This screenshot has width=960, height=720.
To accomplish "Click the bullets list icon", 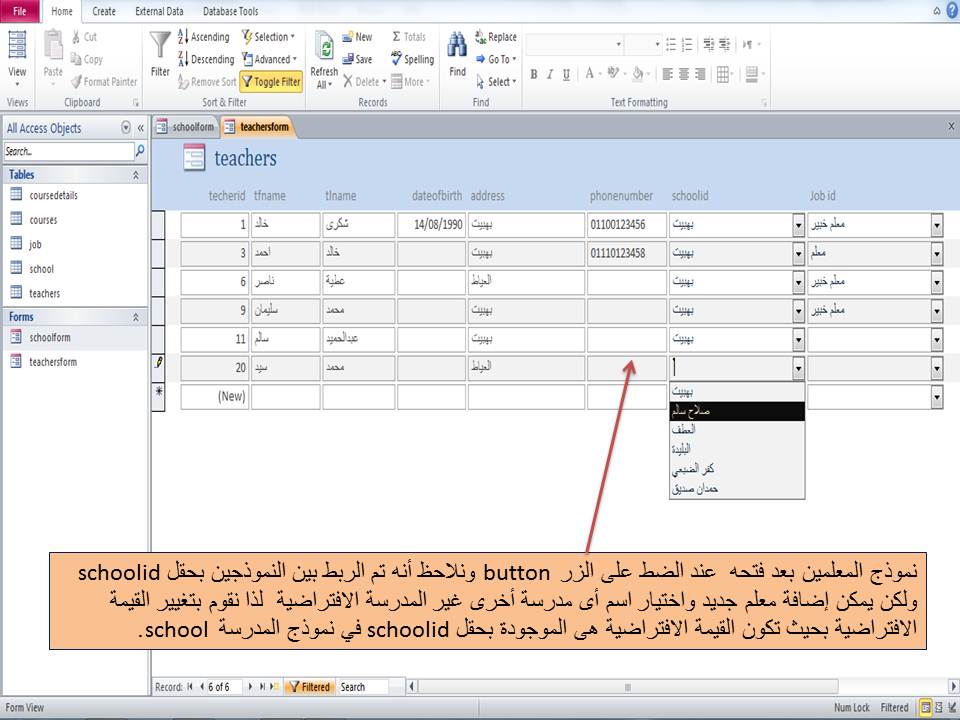I will tap(671, 44).
